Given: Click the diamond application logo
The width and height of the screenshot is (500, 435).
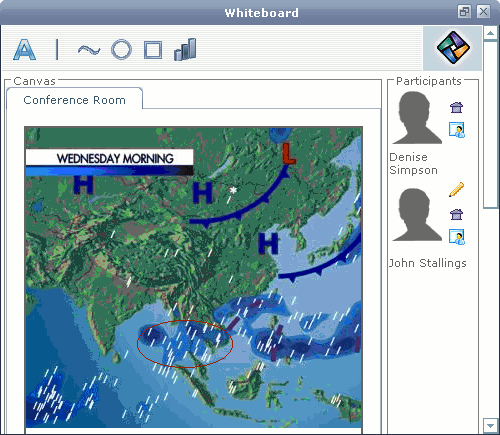Looking at the screenshot, I should pos(453,48).
